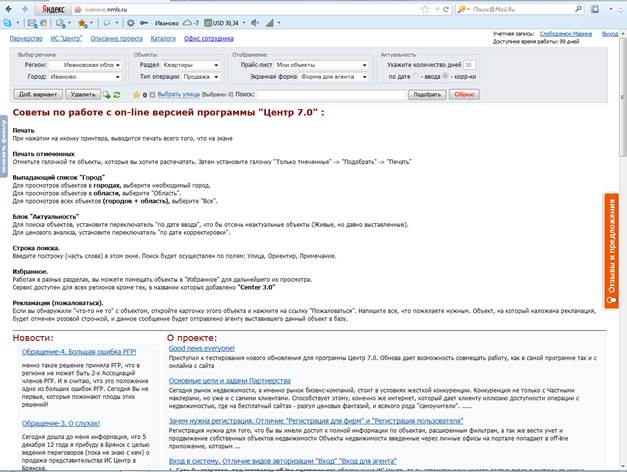Expand the Город dropdown showing Иваново

(85, 76)
